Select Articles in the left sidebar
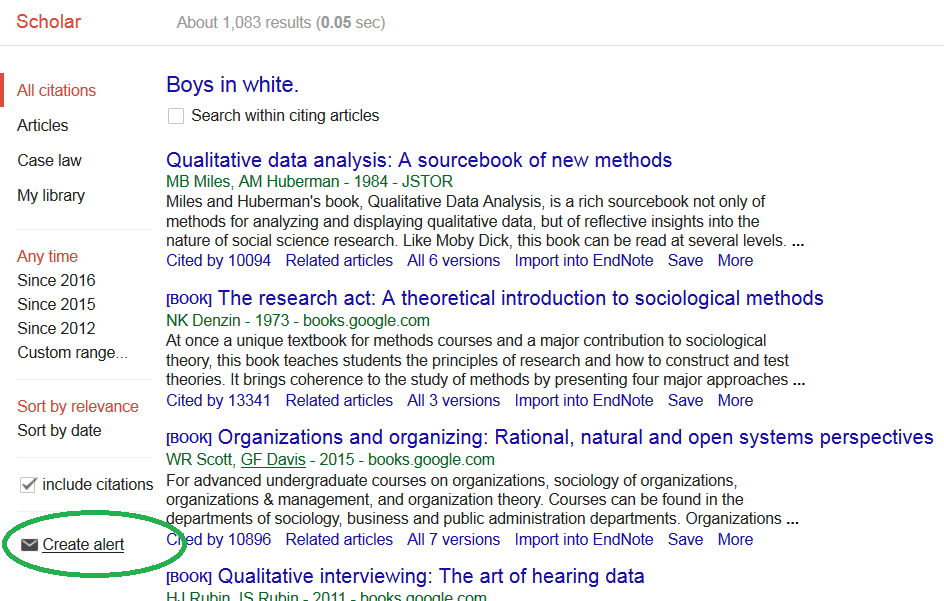944x601 pixels. coord(43,125)
